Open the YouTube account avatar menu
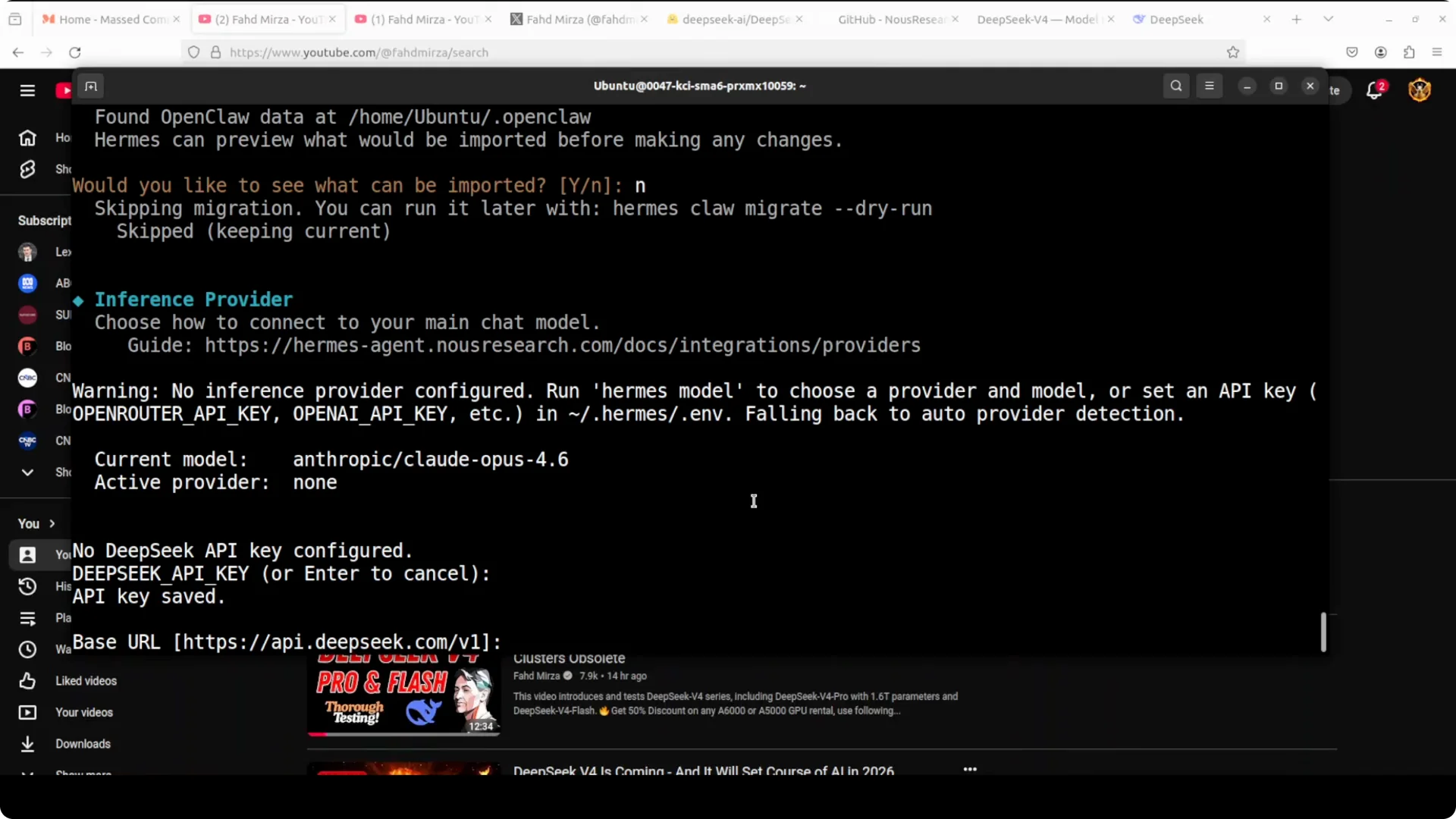1456x819 pixels. (1420, 90)
